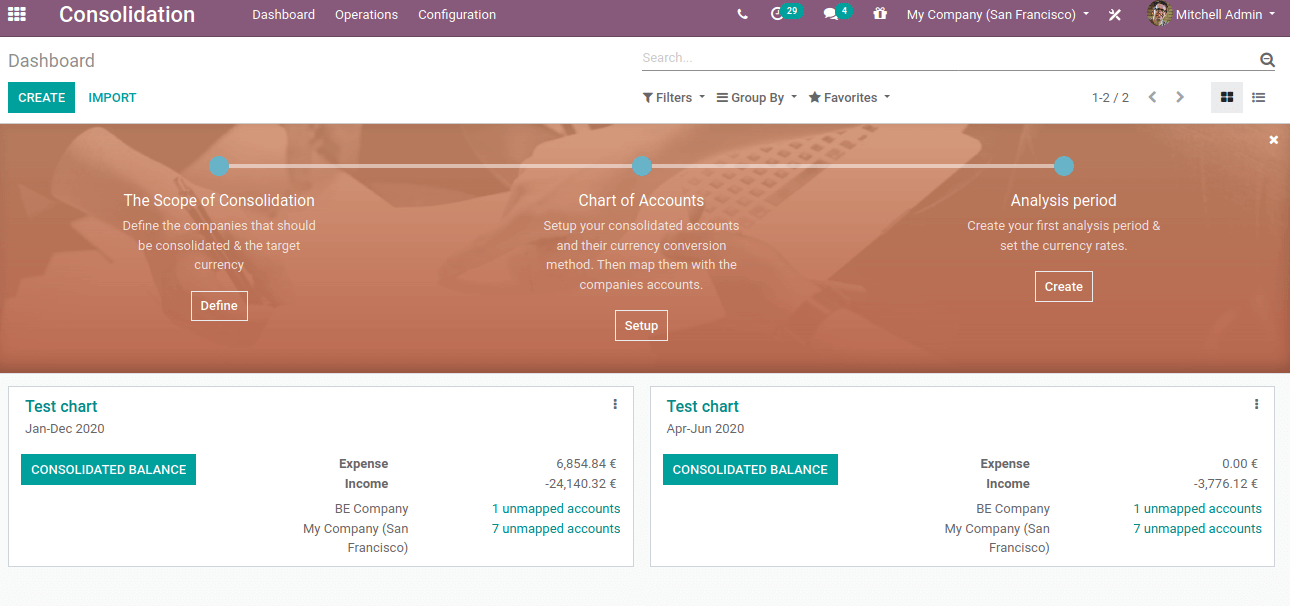Open the apps grid menu icon

(x=17, y=15)
